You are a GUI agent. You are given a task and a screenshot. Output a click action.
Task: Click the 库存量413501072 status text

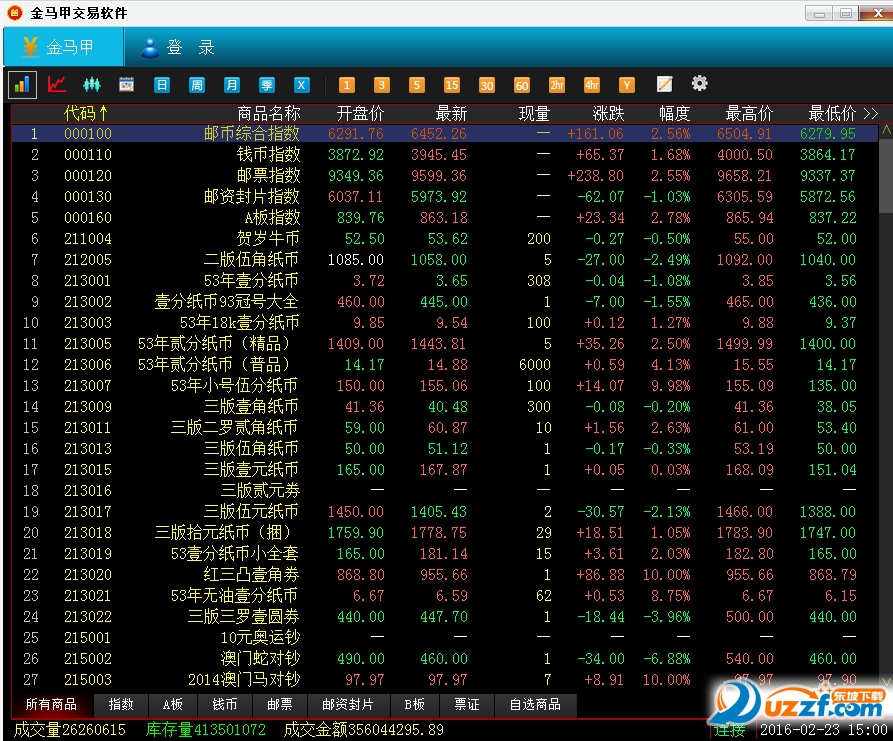click(x=206, y=730)
